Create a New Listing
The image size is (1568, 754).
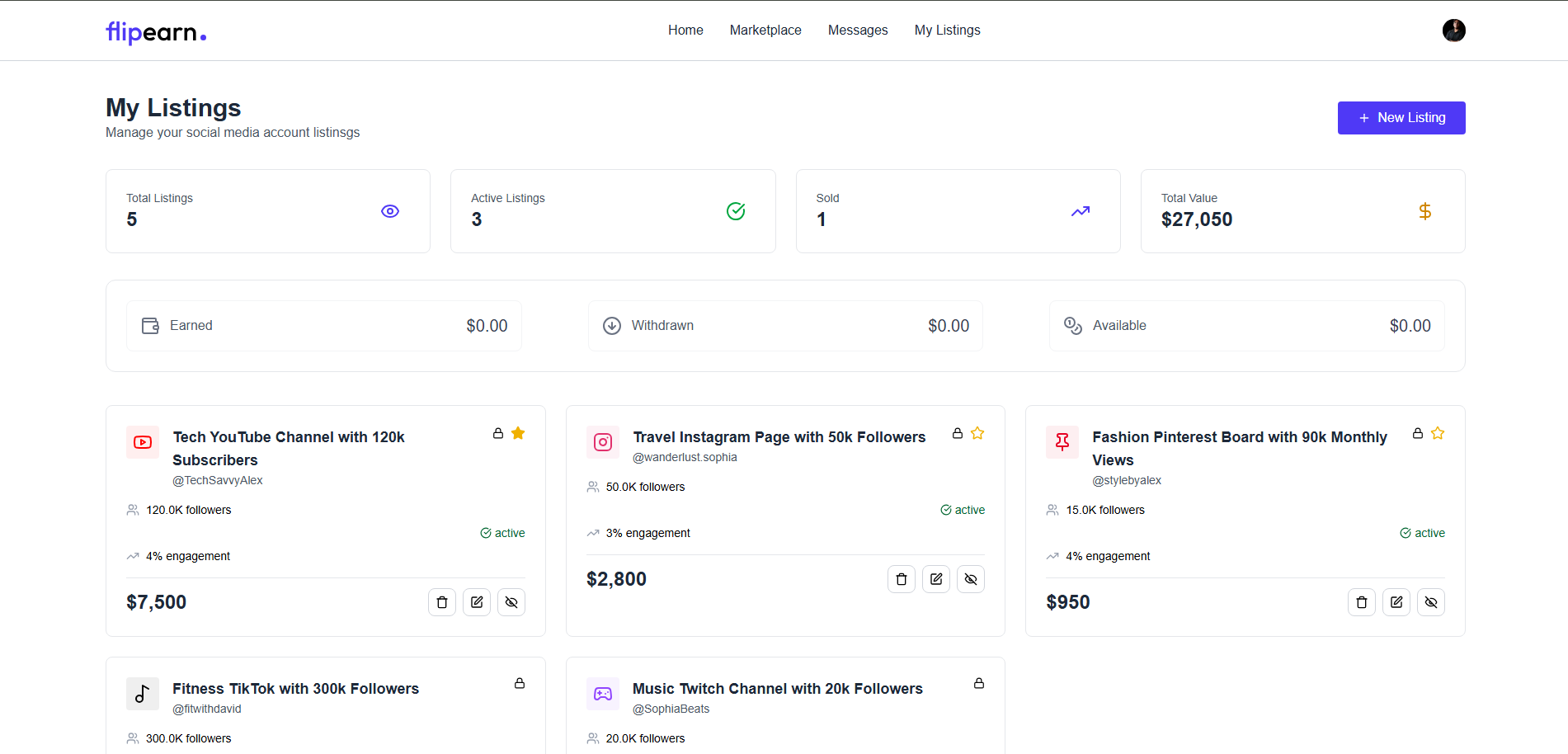1401,118
